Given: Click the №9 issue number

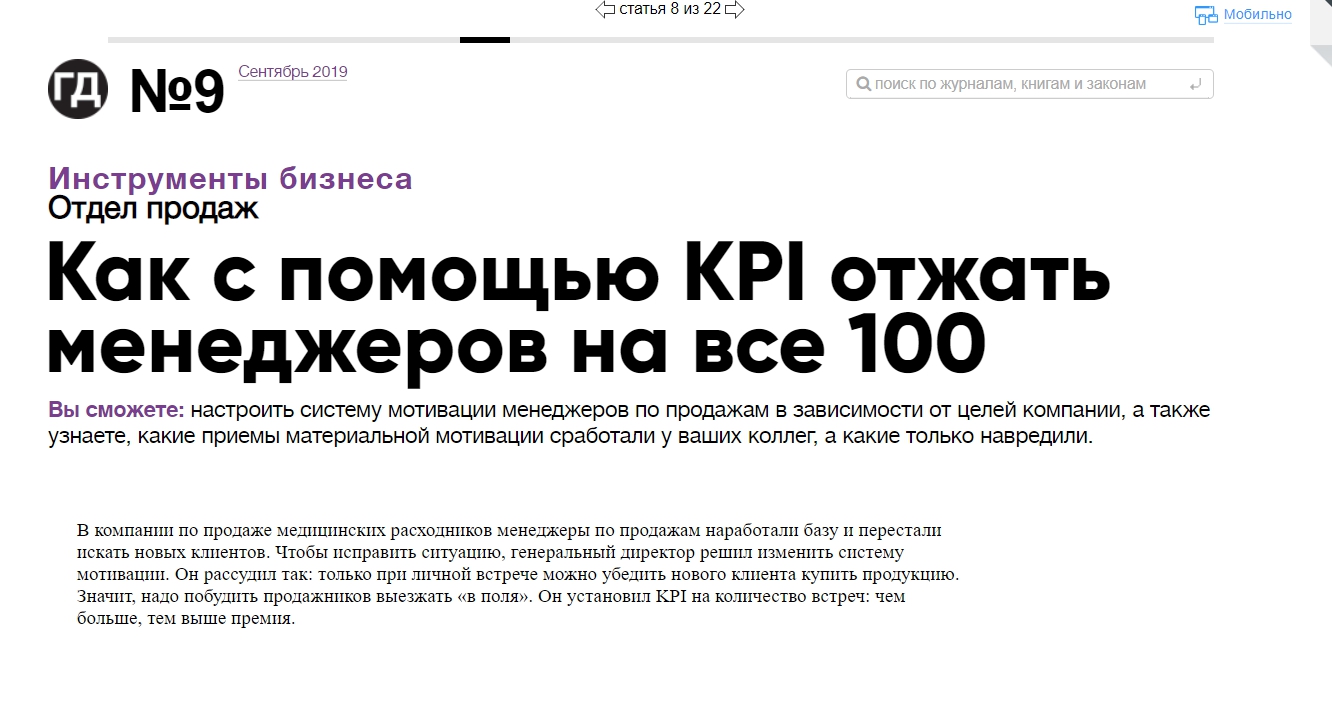Looking at the screenshot, I should coord(177,92).
